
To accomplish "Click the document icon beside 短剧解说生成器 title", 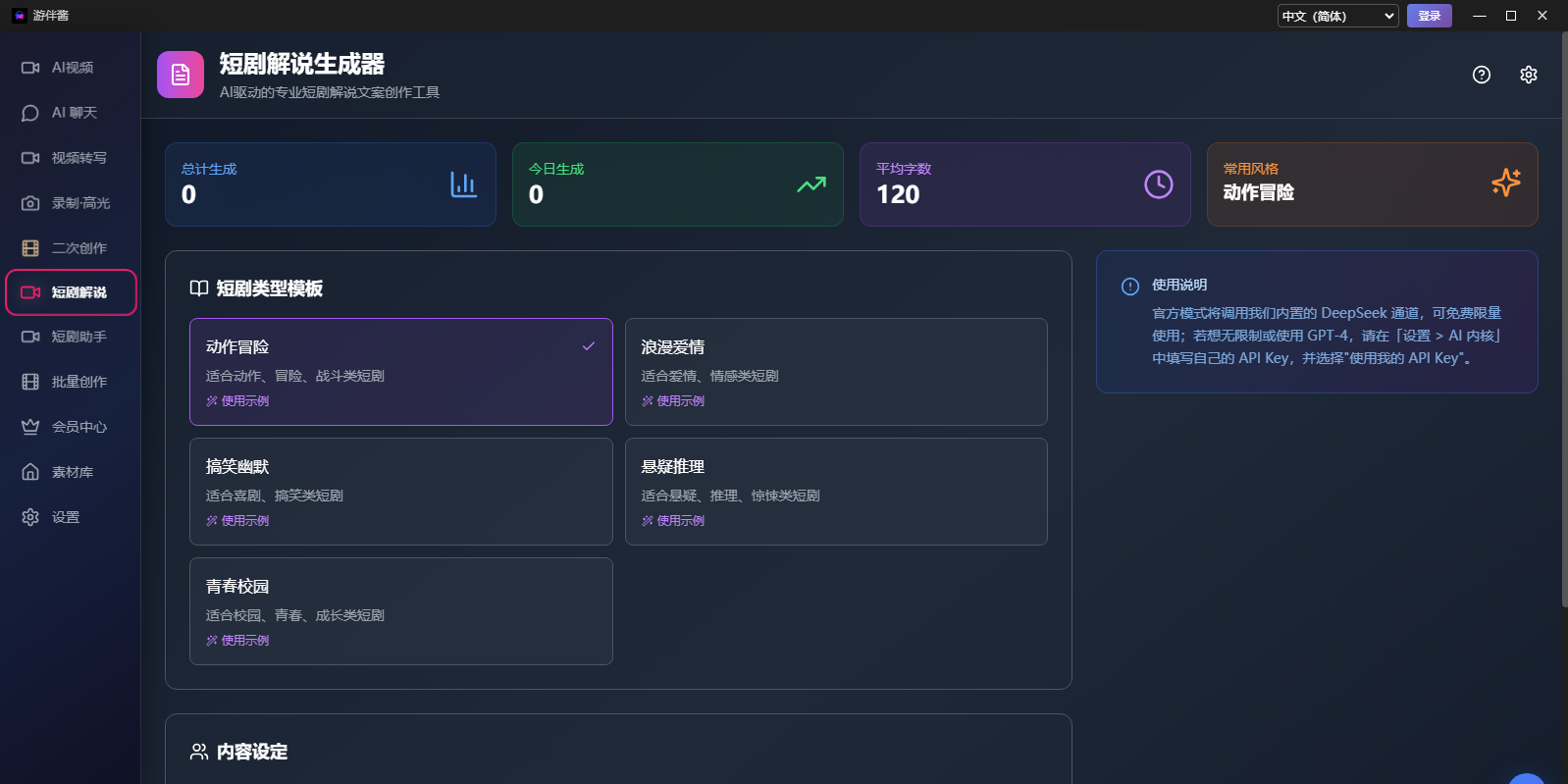I will [x=181, y=75].
